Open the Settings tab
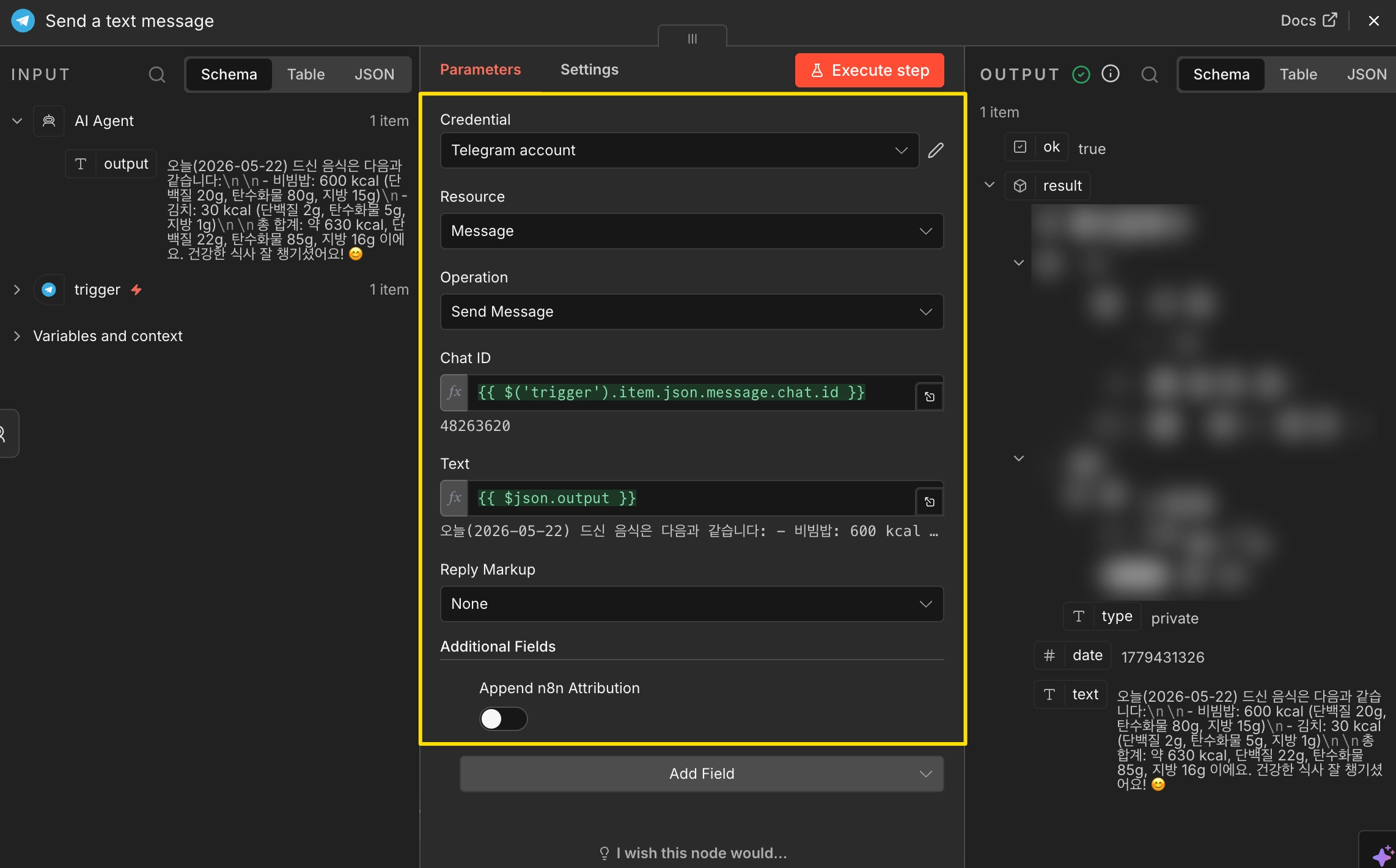The height and width of the screenshot is (868, 1396). 589,70
